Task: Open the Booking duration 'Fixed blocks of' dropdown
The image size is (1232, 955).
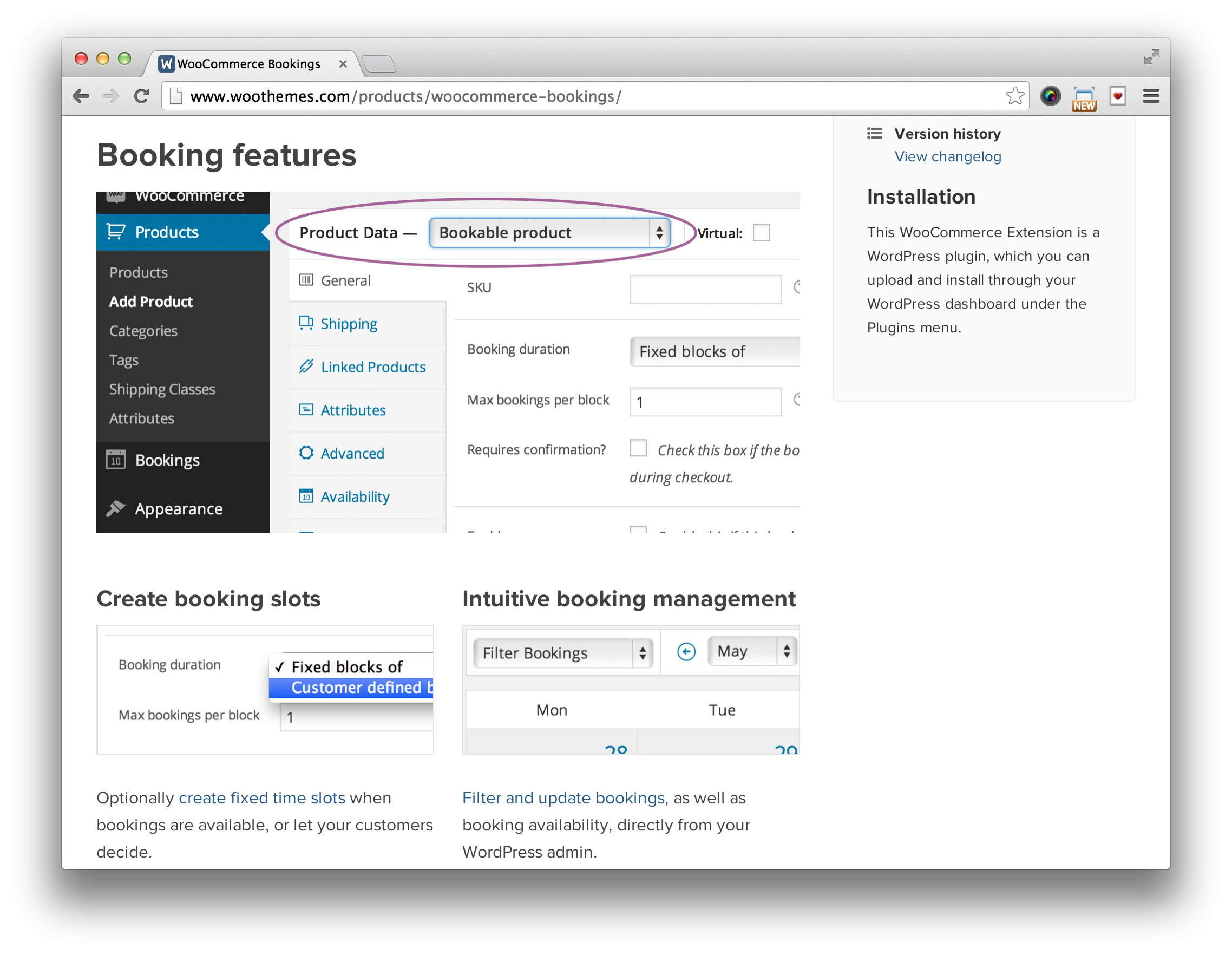Action: (x=714, y=351)
